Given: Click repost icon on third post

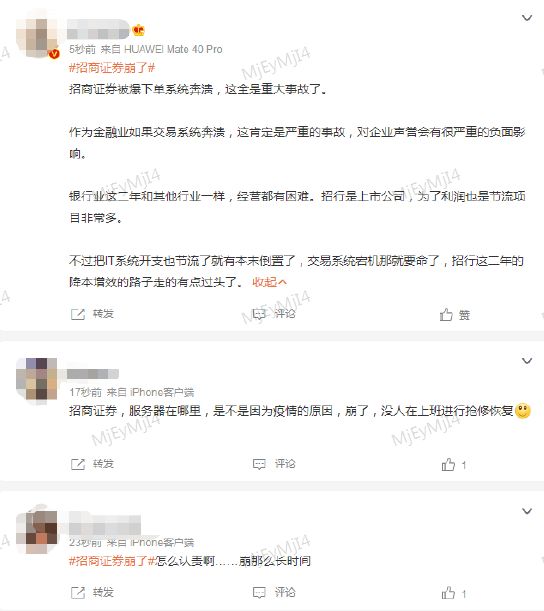Looking at the screenshot, I should (78, 593).
